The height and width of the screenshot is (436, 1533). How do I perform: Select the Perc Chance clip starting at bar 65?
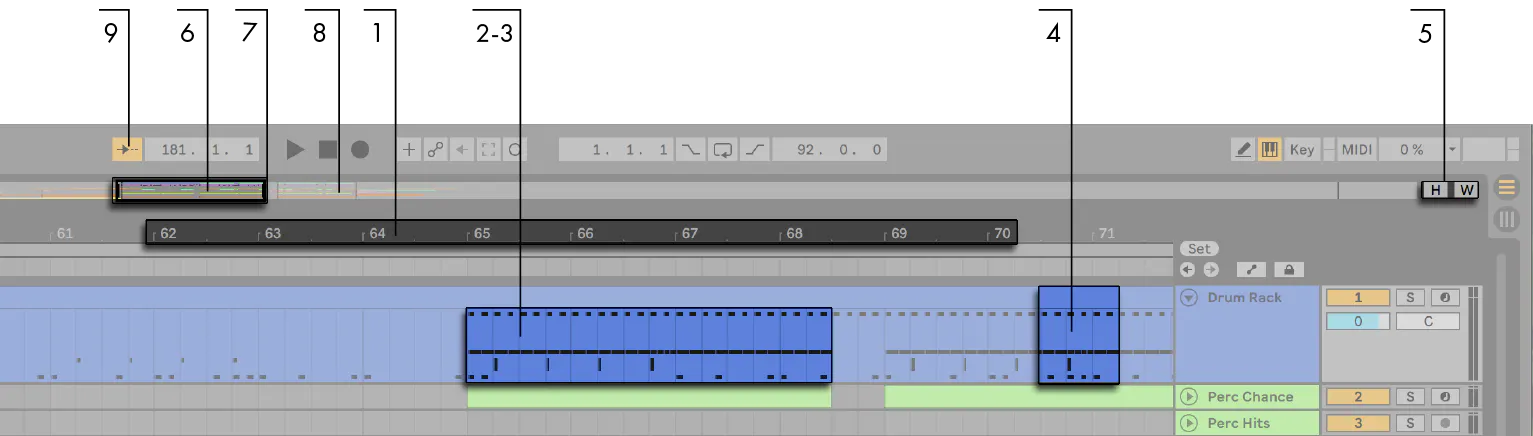(x=649, y=397)
